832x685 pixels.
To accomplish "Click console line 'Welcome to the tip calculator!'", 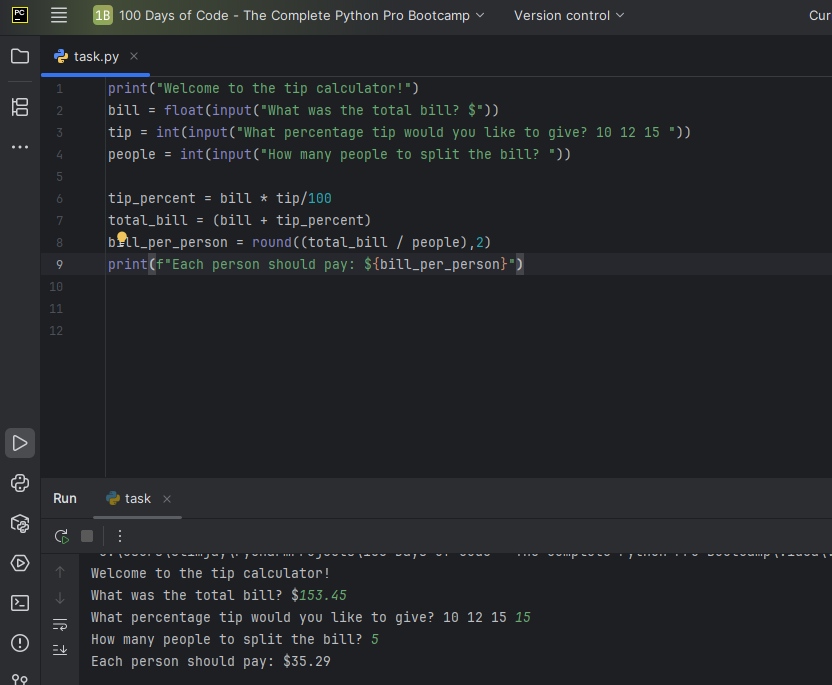I will (211, 573).
